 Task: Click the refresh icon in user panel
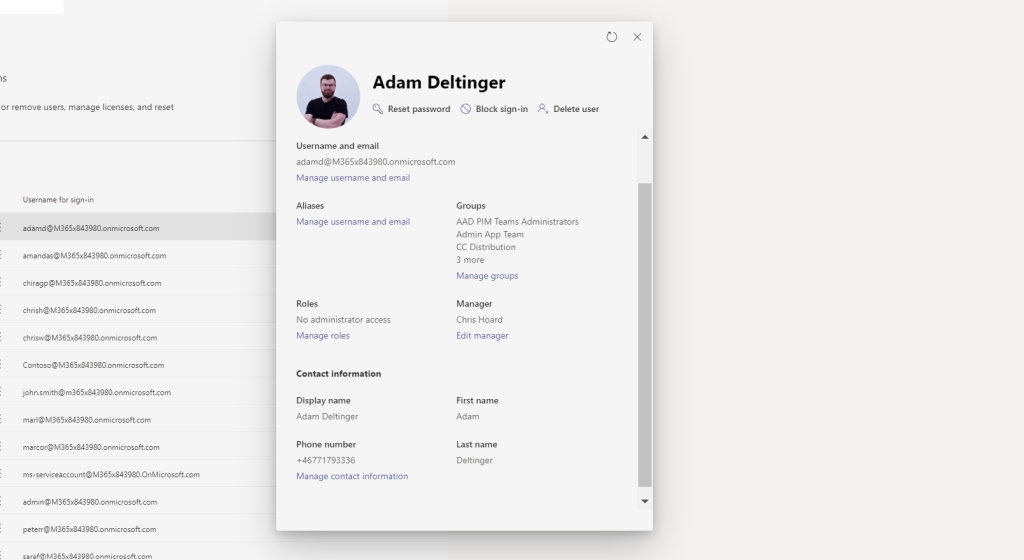pyautogui.click(x=612, y=37)
